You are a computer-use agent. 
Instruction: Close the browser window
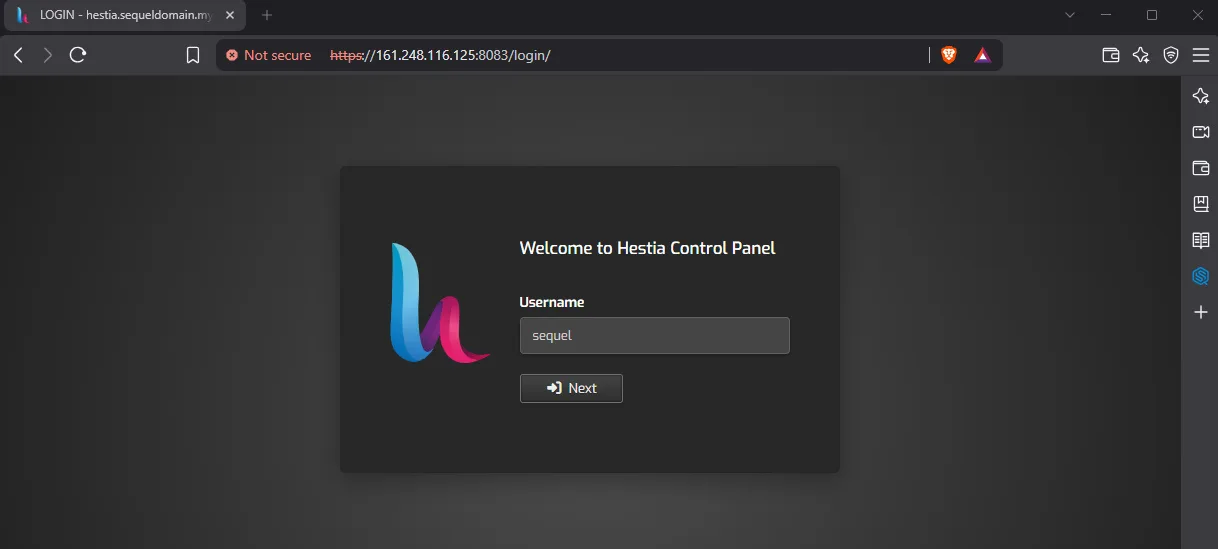tap(1198, 15)
